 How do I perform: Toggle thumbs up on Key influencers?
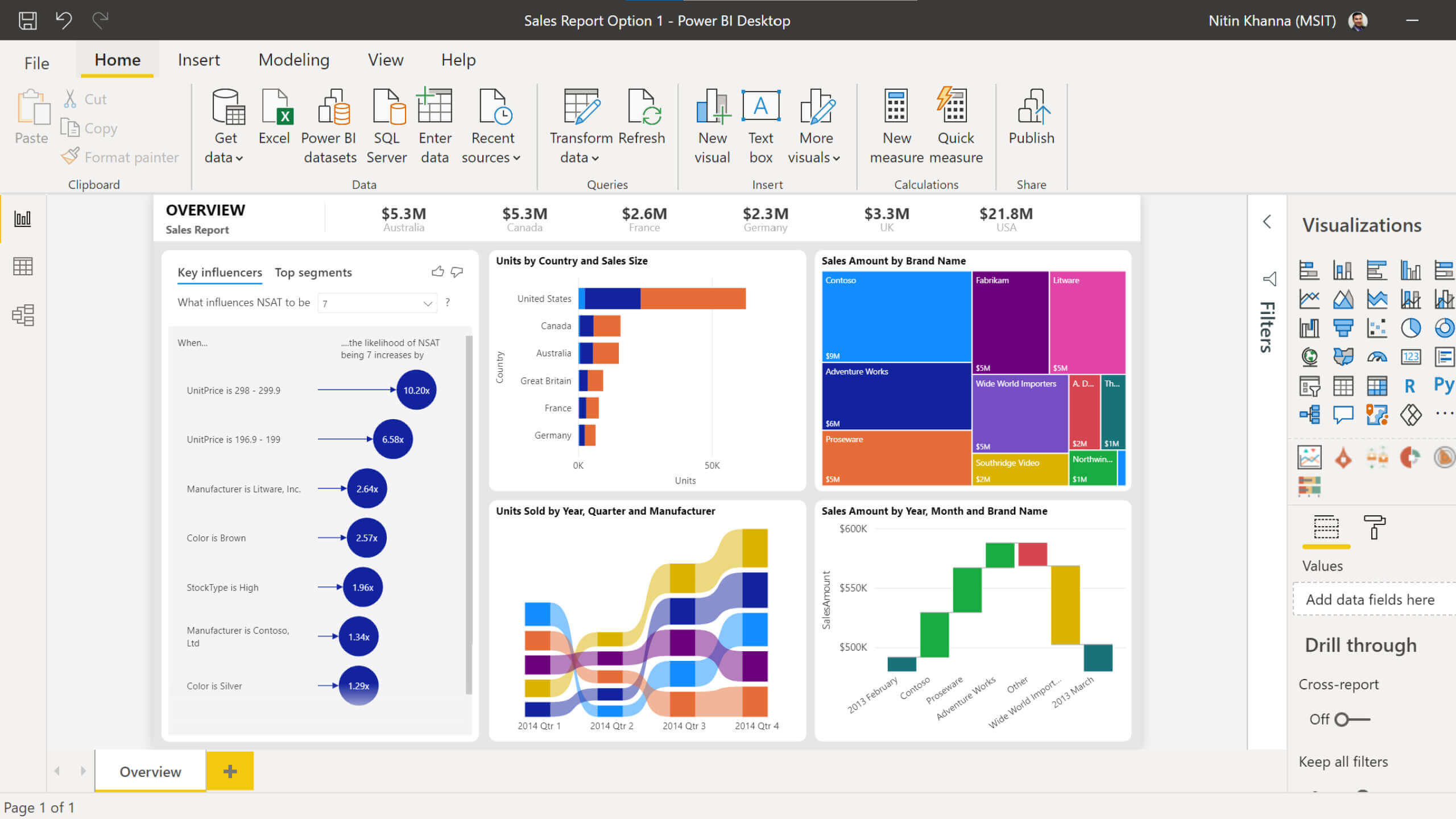click(438, 271)
